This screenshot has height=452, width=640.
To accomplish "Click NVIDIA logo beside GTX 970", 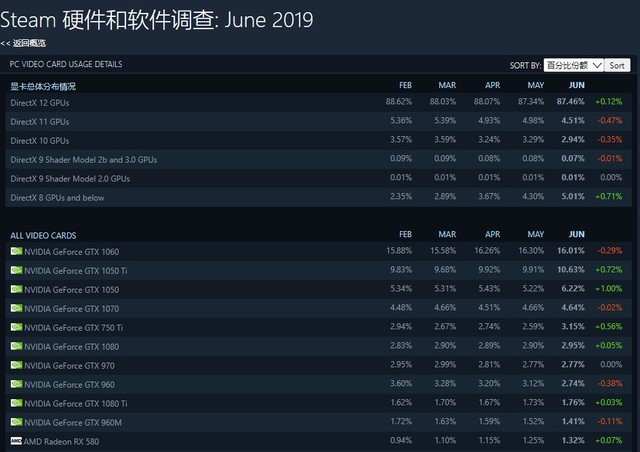I will (16, 365).
